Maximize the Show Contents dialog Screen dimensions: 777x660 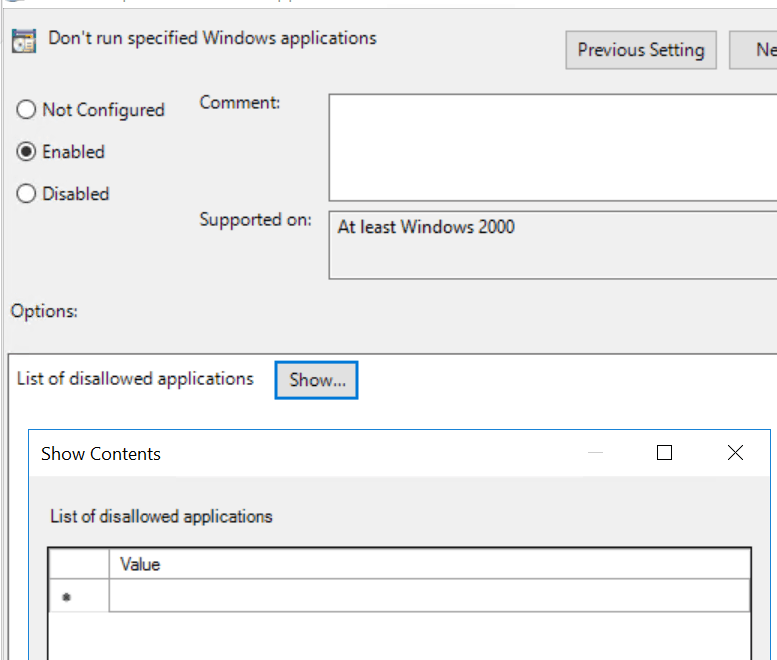[x=664, y=452]
